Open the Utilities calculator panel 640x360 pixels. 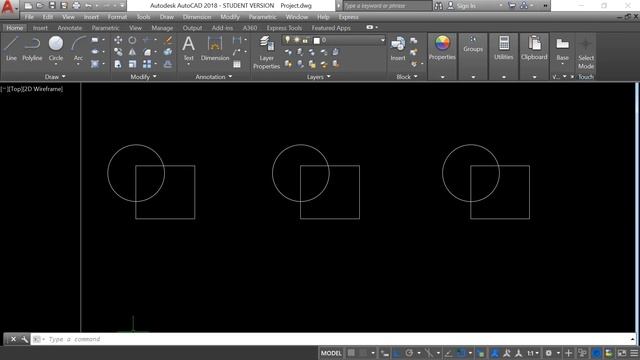[504, 48]
